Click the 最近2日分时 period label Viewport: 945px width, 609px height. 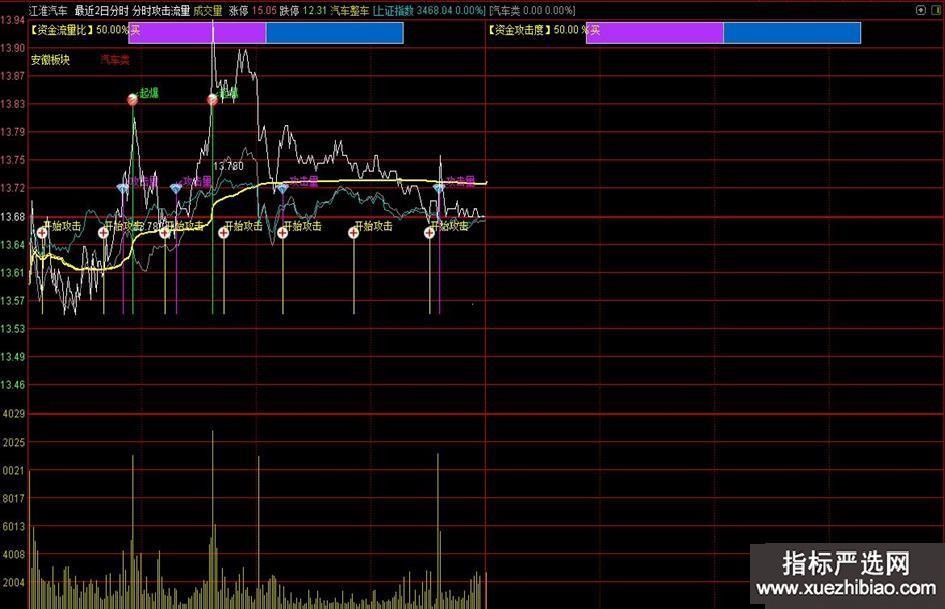coord(102,10)
